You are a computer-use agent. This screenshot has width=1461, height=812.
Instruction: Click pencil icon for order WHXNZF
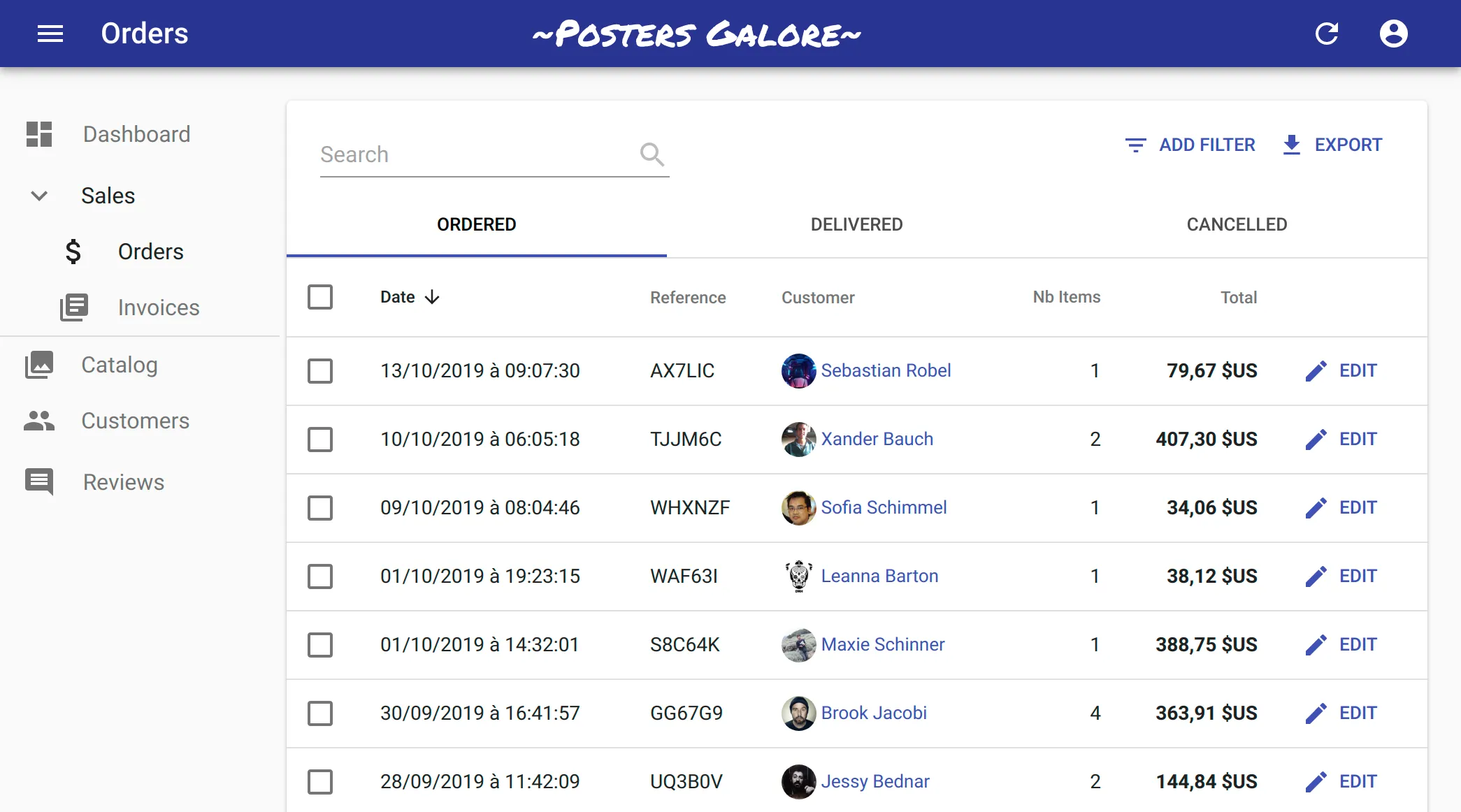pyautogui.click(x=1316, y=508)
